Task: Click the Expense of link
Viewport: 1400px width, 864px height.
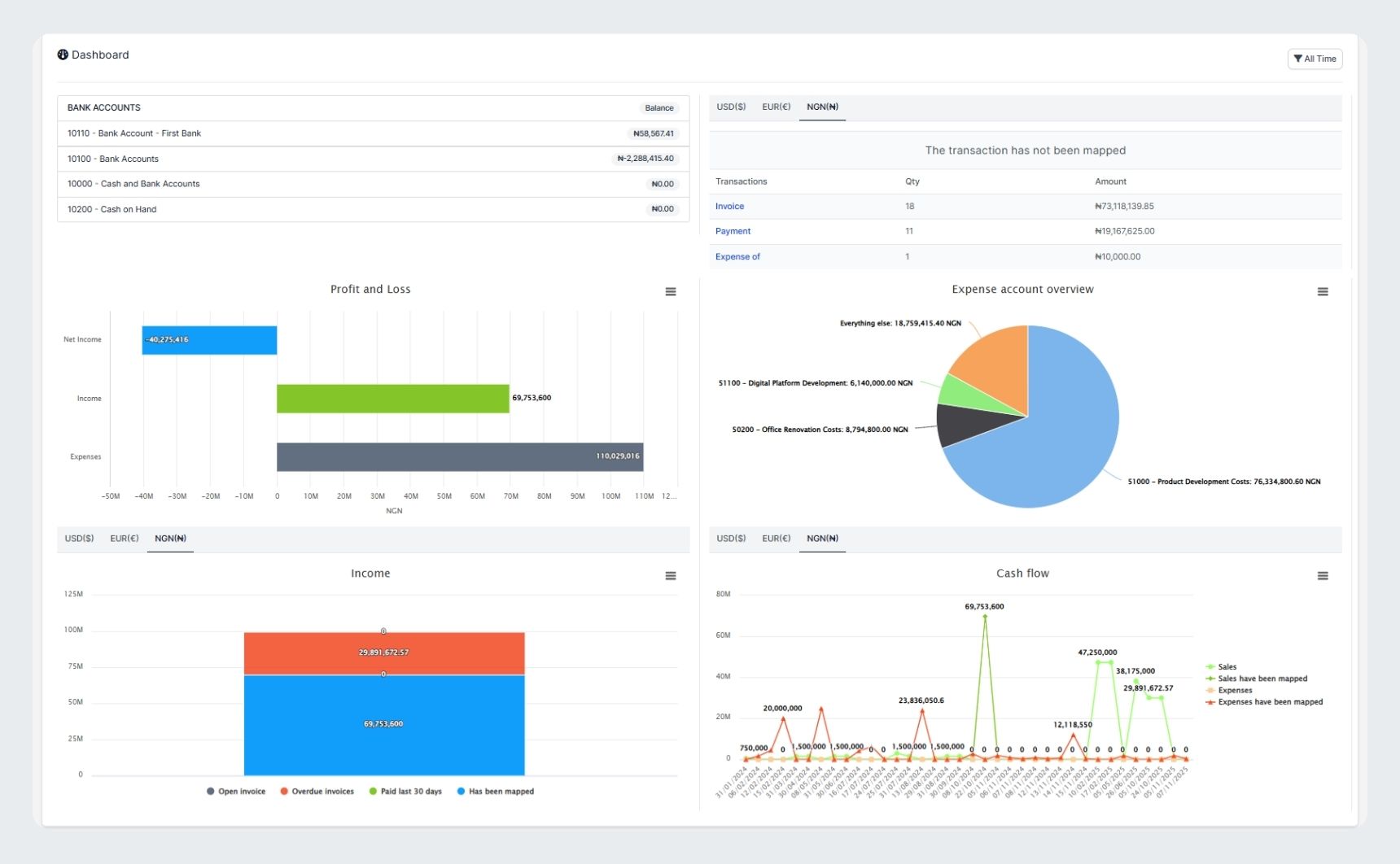Action: tap(737, 257)
